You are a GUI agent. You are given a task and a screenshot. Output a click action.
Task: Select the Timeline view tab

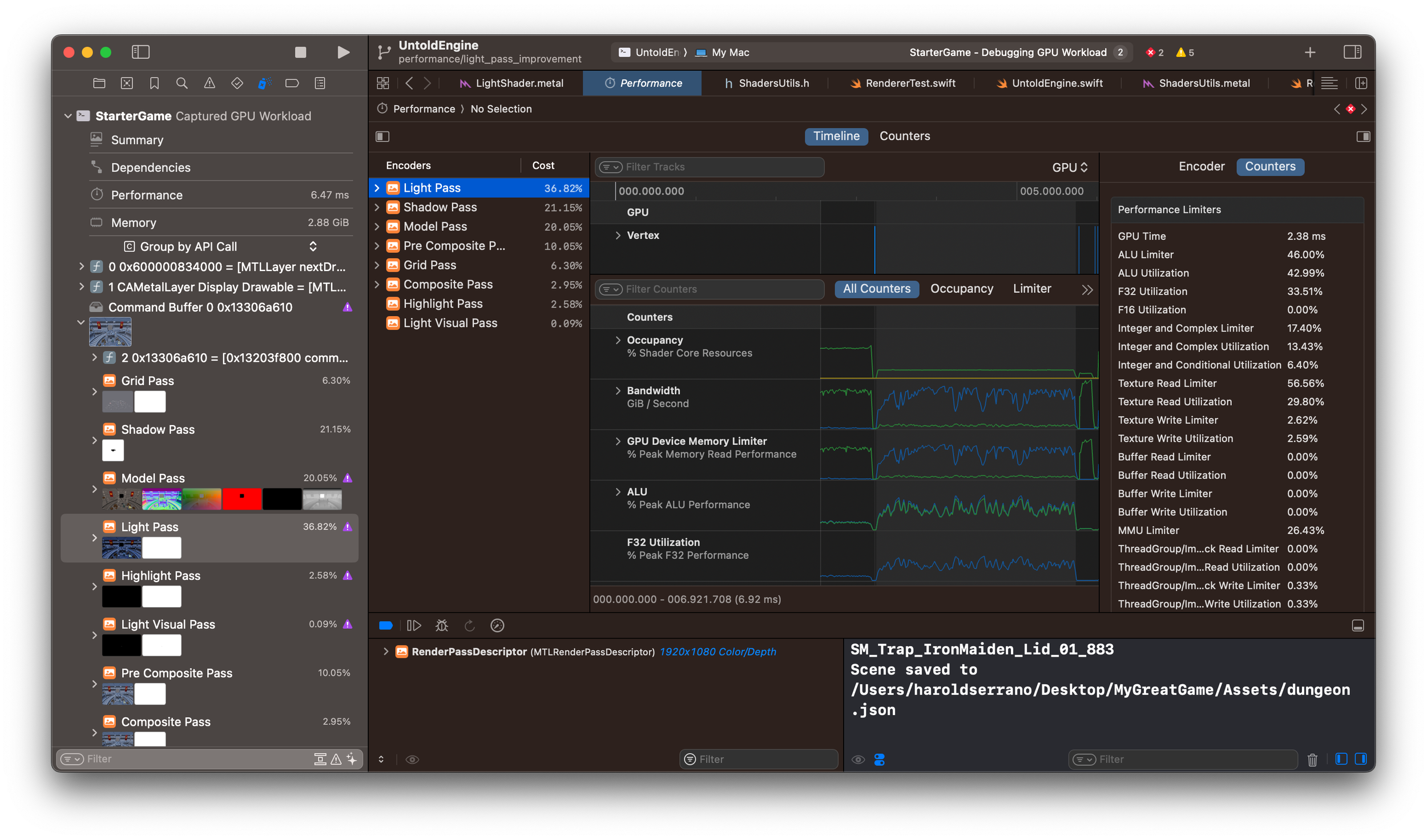[x=836, y=136]
